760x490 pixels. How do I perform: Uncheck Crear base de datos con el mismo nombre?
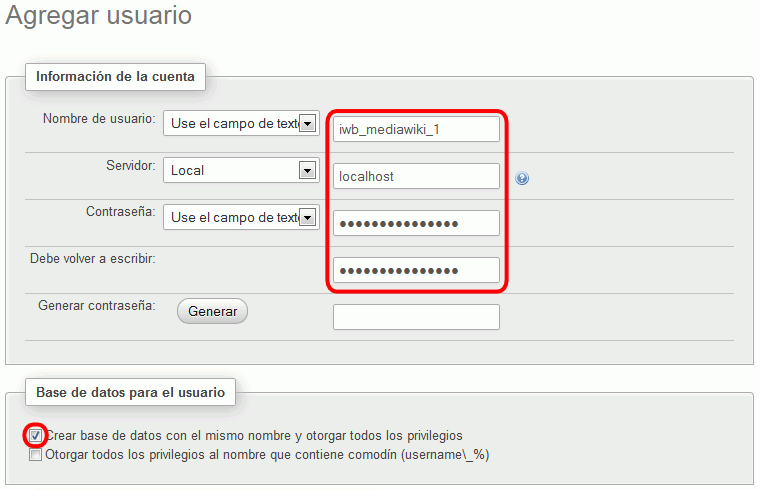pos(35,435)
